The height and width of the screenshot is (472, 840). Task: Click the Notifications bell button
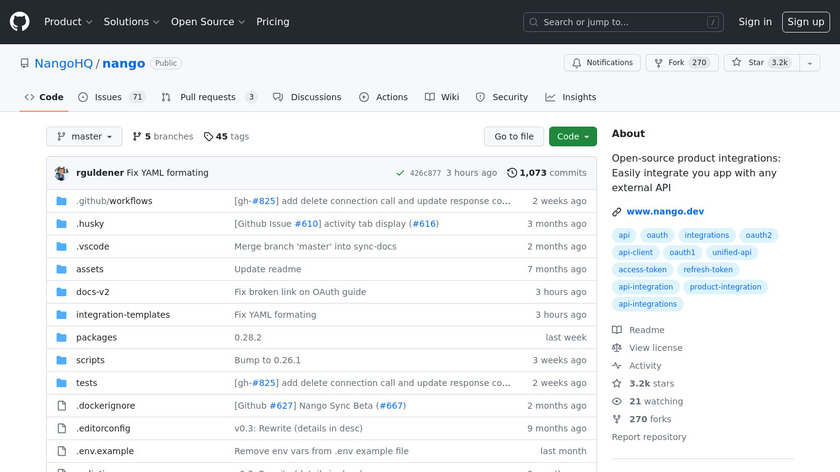click(602, 63)
